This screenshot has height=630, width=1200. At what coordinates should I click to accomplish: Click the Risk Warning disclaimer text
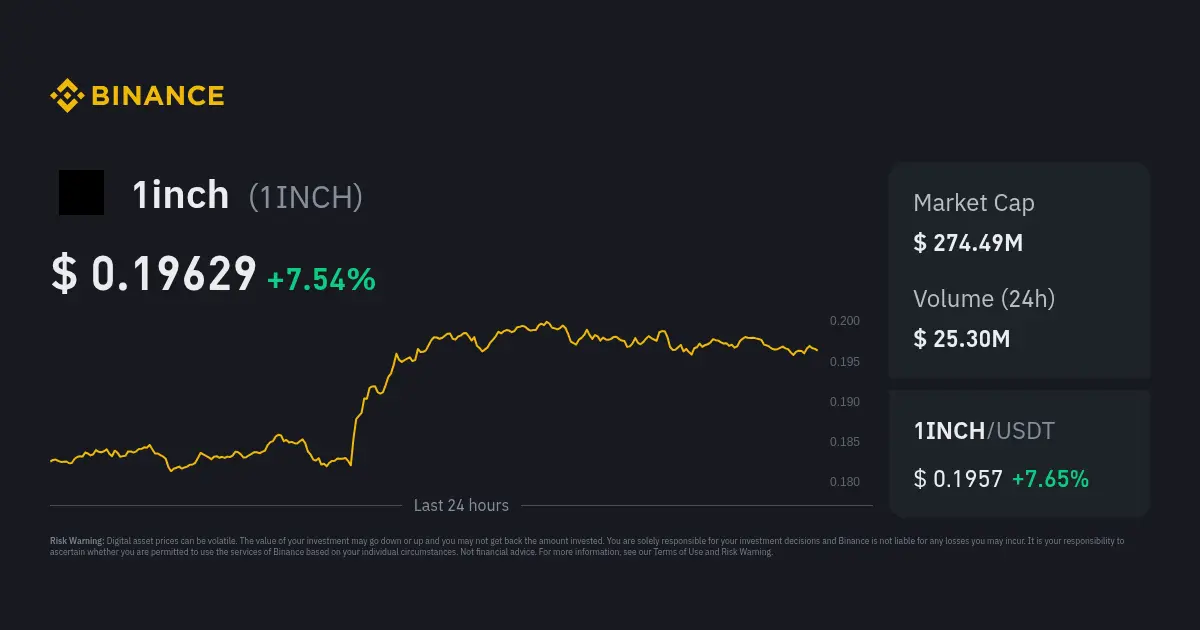586,546
